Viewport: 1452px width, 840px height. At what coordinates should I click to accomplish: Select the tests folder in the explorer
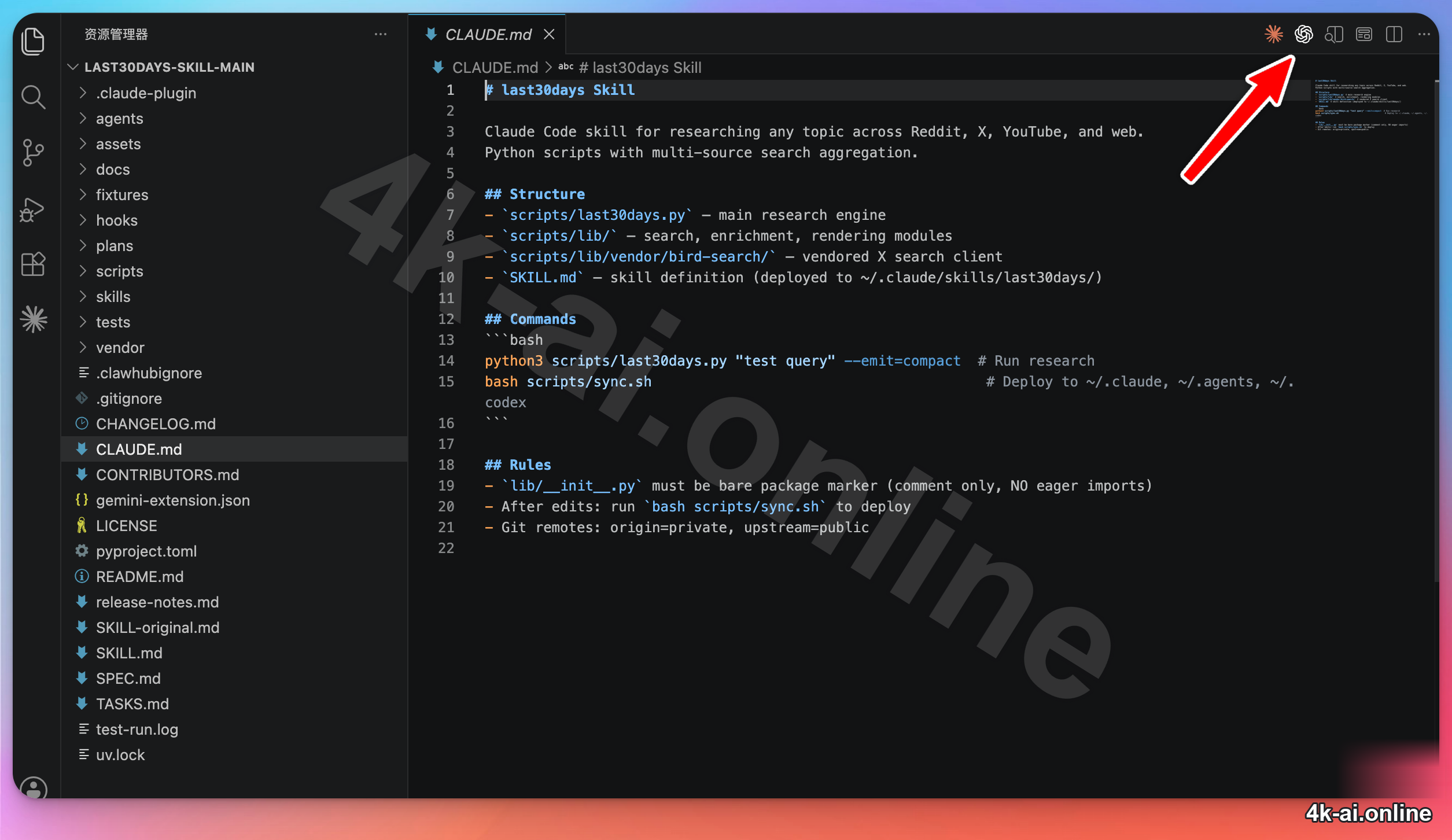(234, 322)
